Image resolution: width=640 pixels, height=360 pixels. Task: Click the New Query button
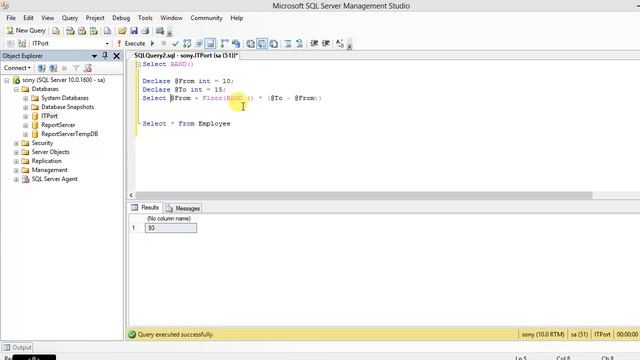click(26, 31)
